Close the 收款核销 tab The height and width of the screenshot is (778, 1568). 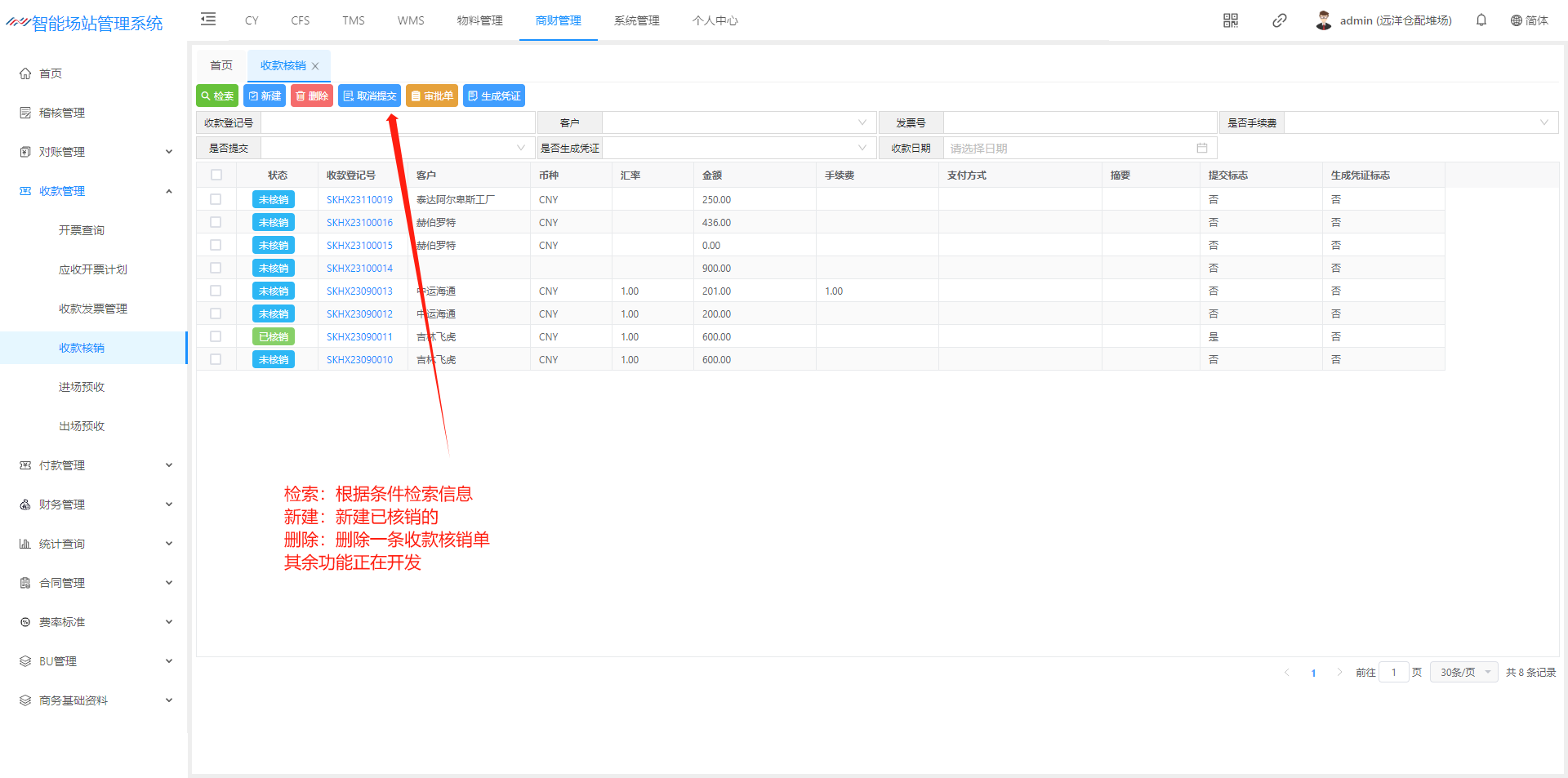pyautogui.click(x=315, y=66)
